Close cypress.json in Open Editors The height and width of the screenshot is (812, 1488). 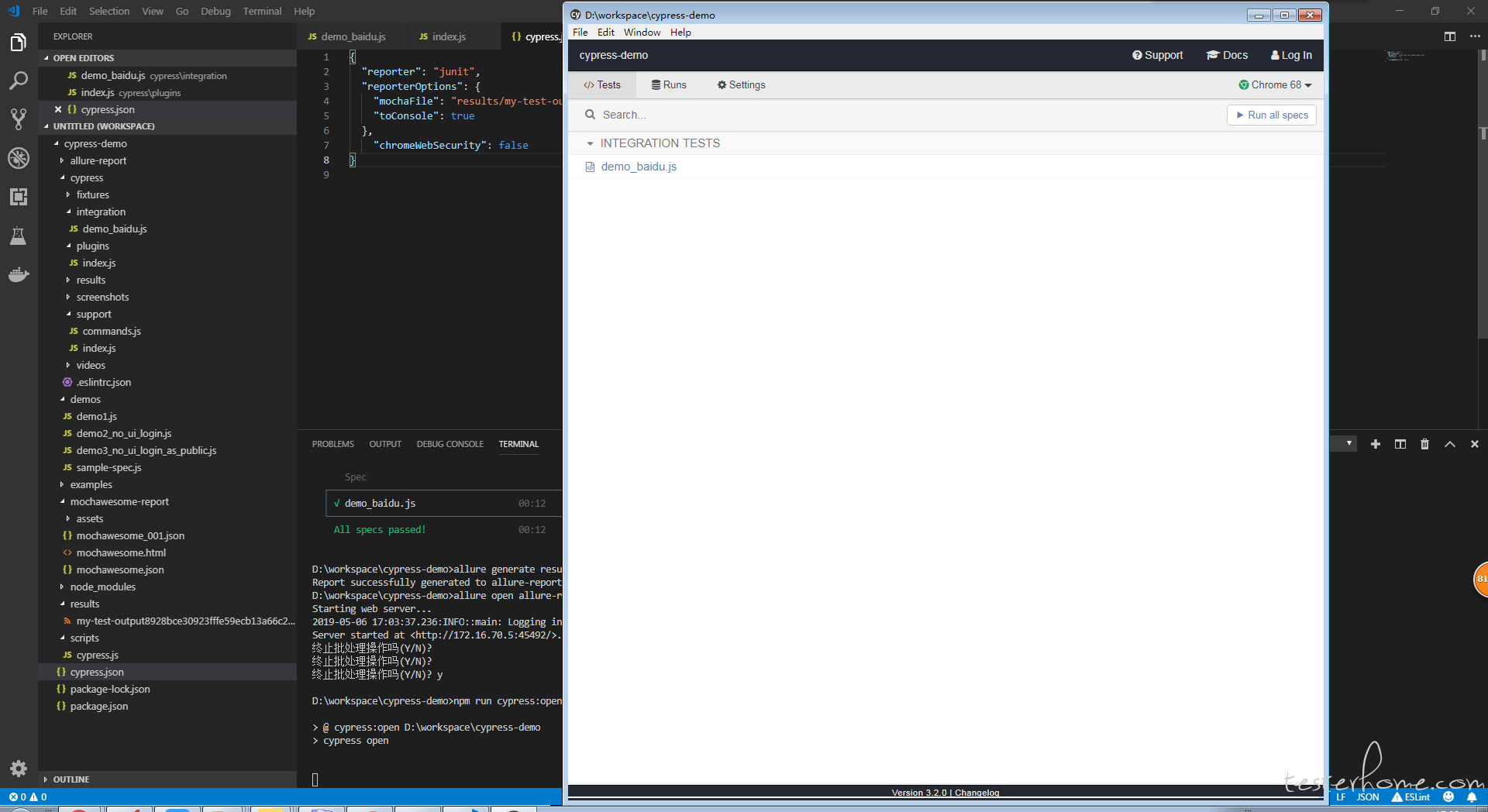(x=58, y=109)
